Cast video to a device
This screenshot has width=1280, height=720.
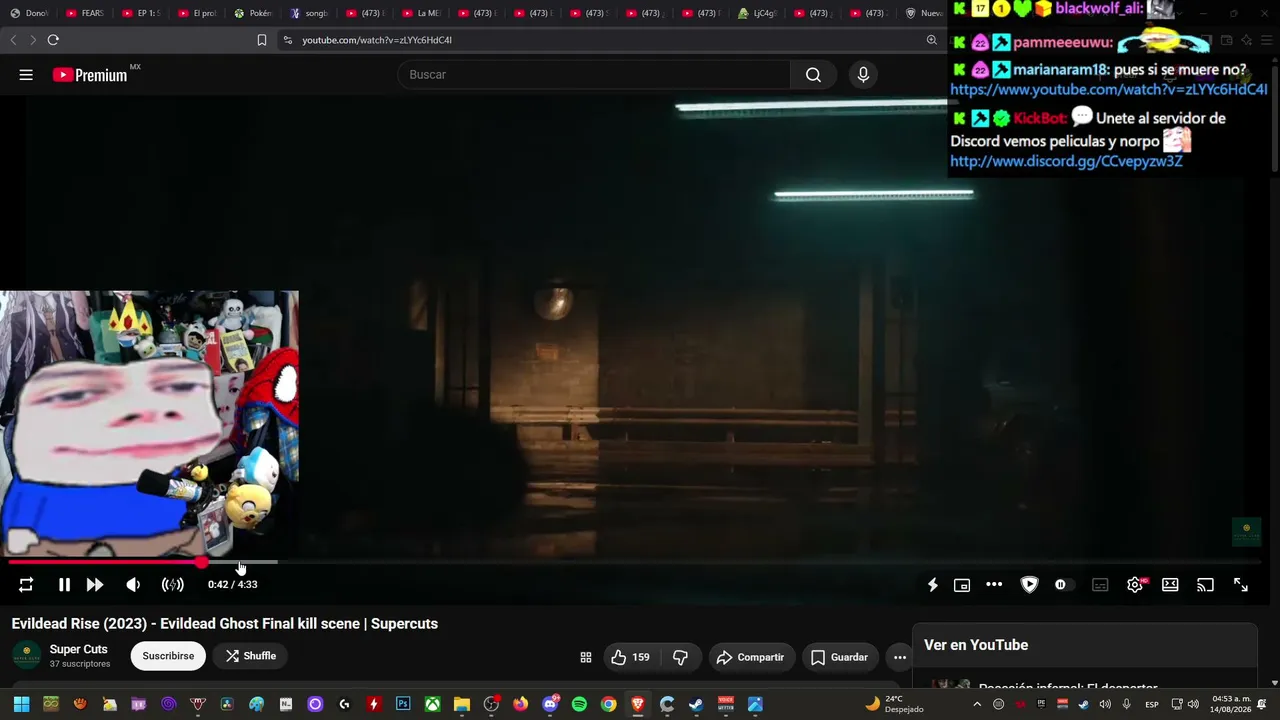pyautogui.click(x=1206, y=585)
